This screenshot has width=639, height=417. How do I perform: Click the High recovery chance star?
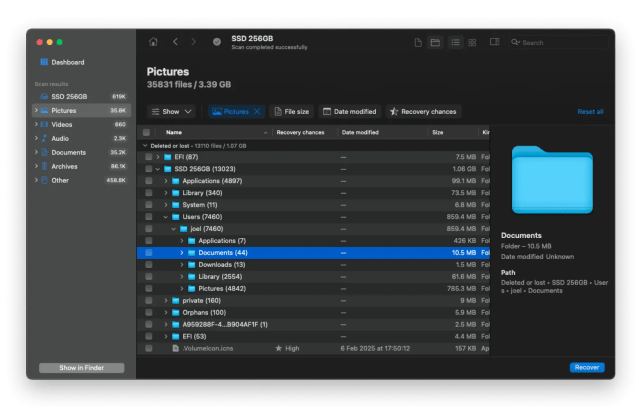[x=279, y=349]
